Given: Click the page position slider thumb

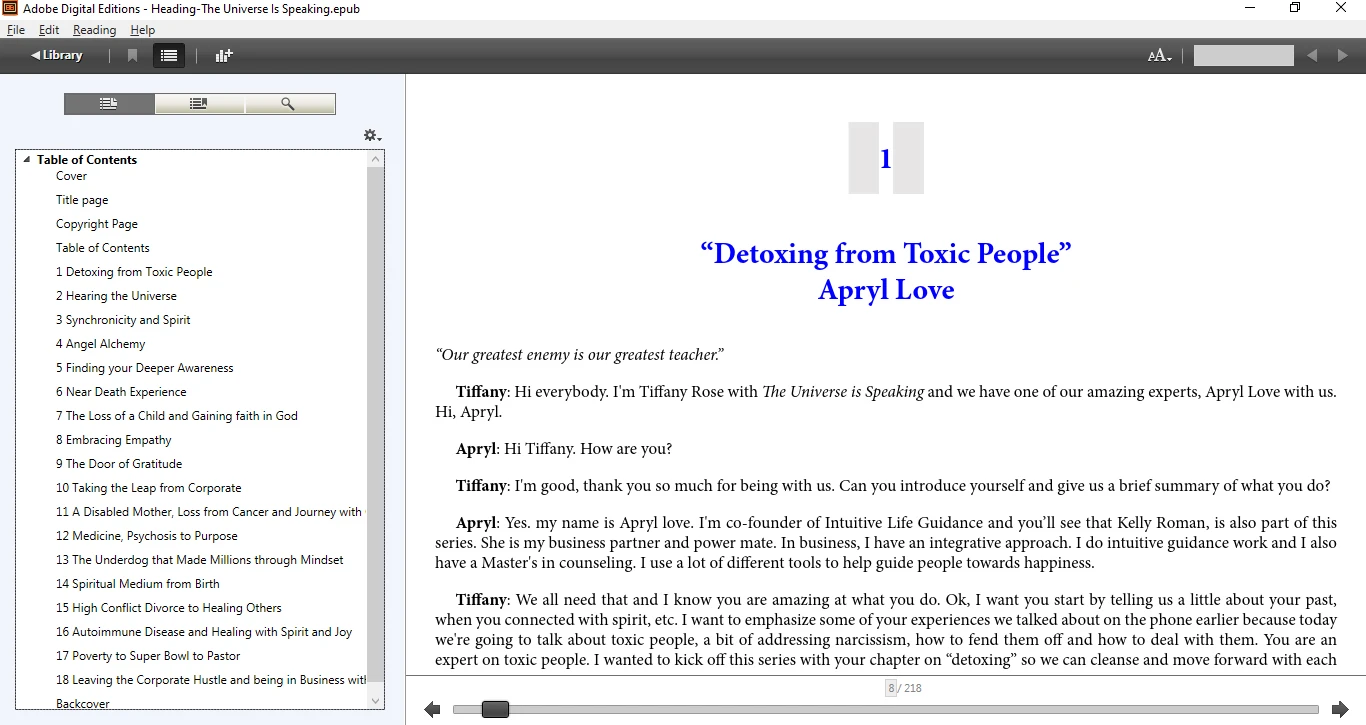Looking at the screenshot, I should pyautogui.click(x=495, y=710).
